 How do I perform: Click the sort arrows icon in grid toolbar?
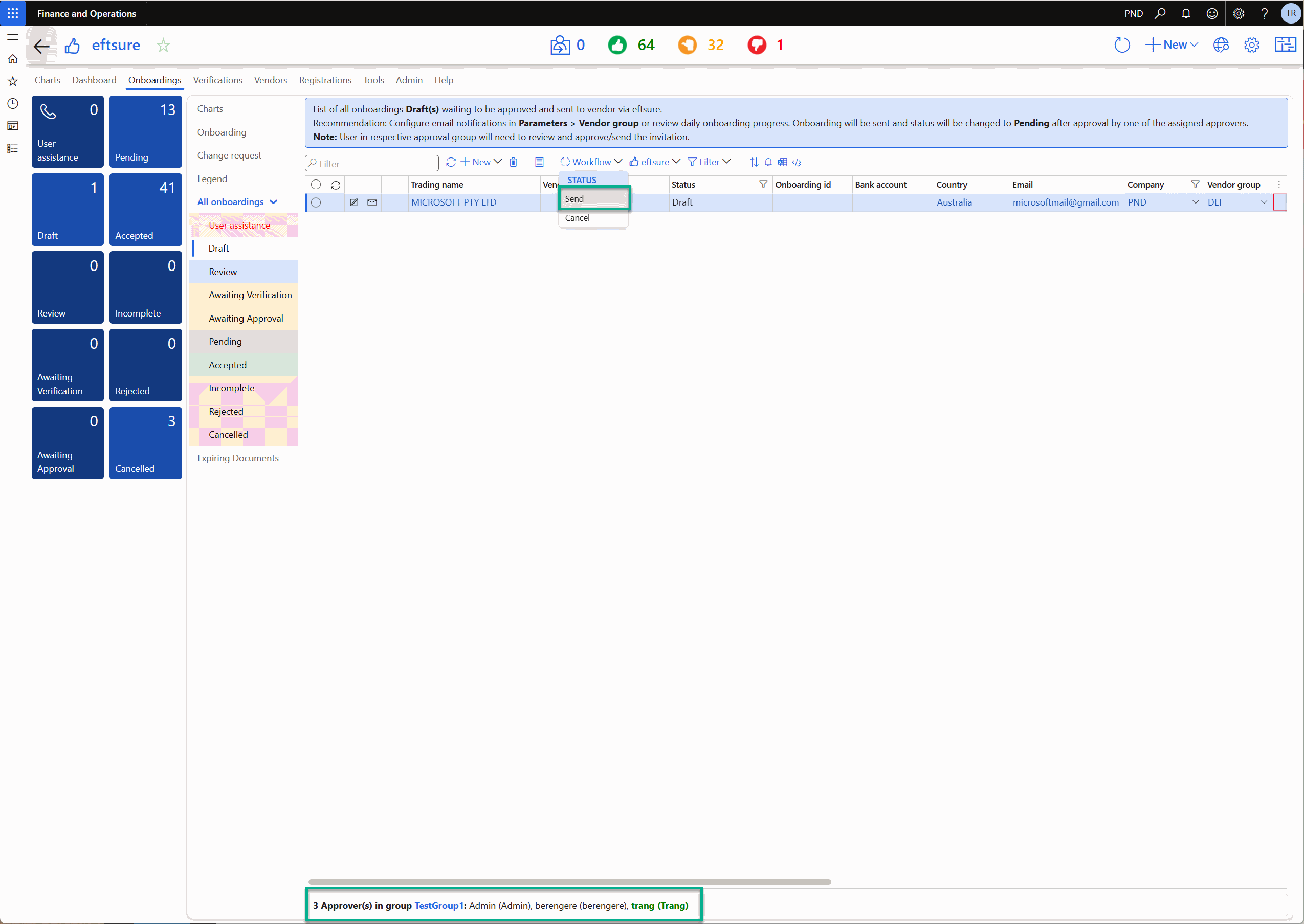[754, 162]
